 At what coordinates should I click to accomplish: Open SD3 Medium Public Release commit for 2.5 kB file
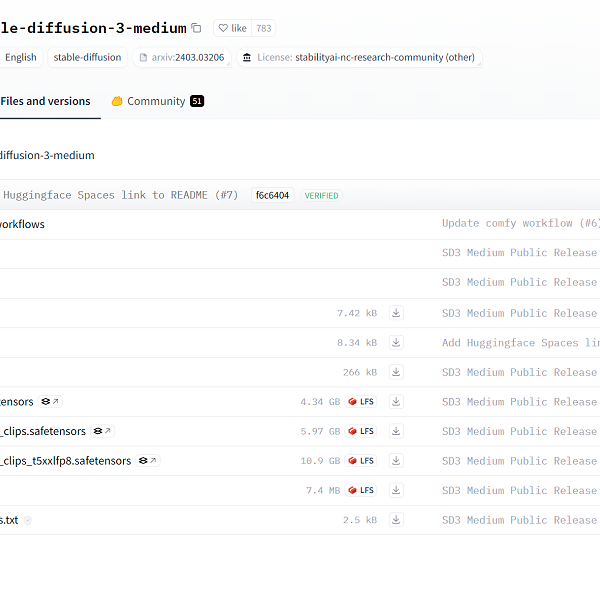pos(520,520)
